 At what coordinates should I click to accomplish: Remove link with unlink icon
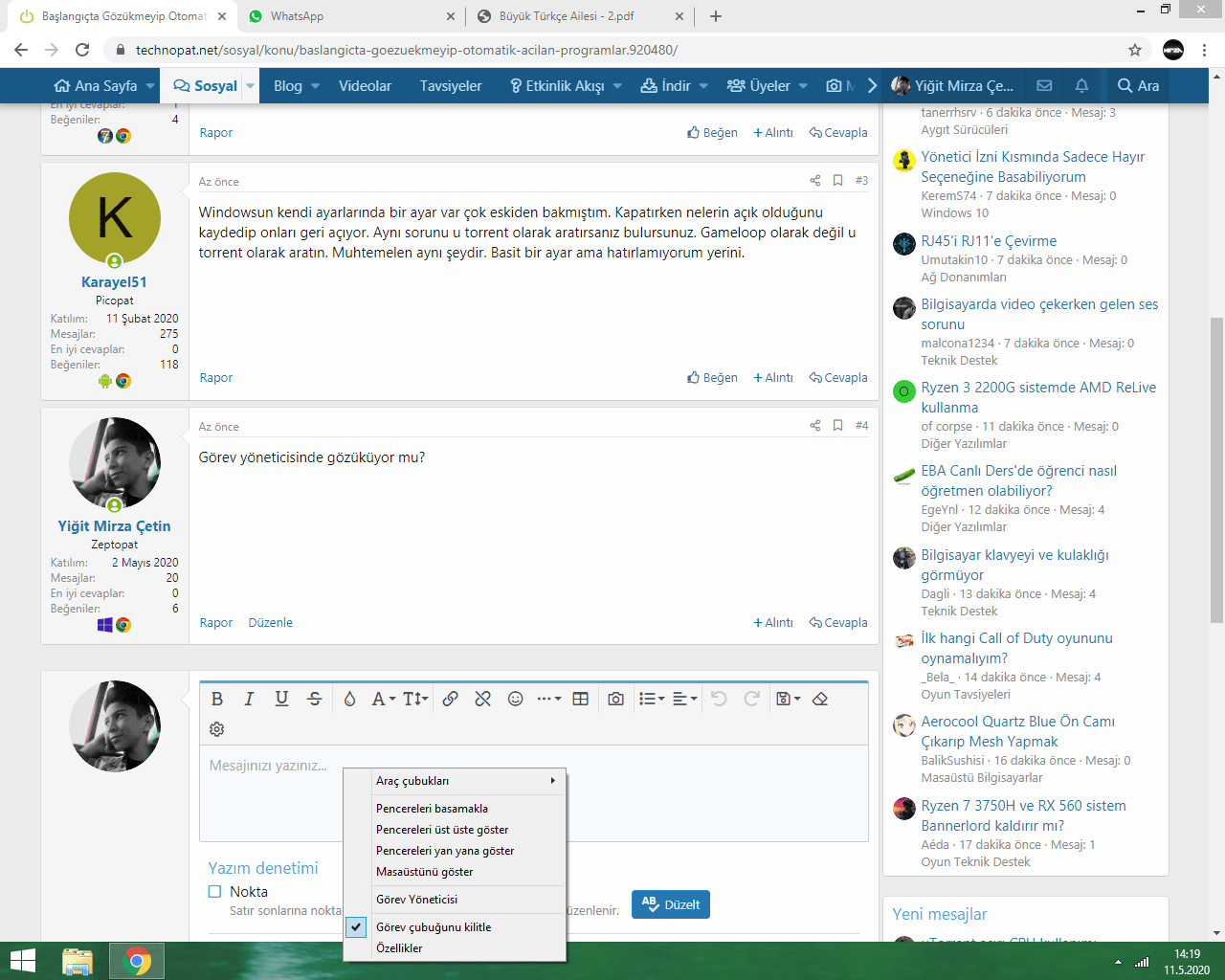[x=483, y=699]
